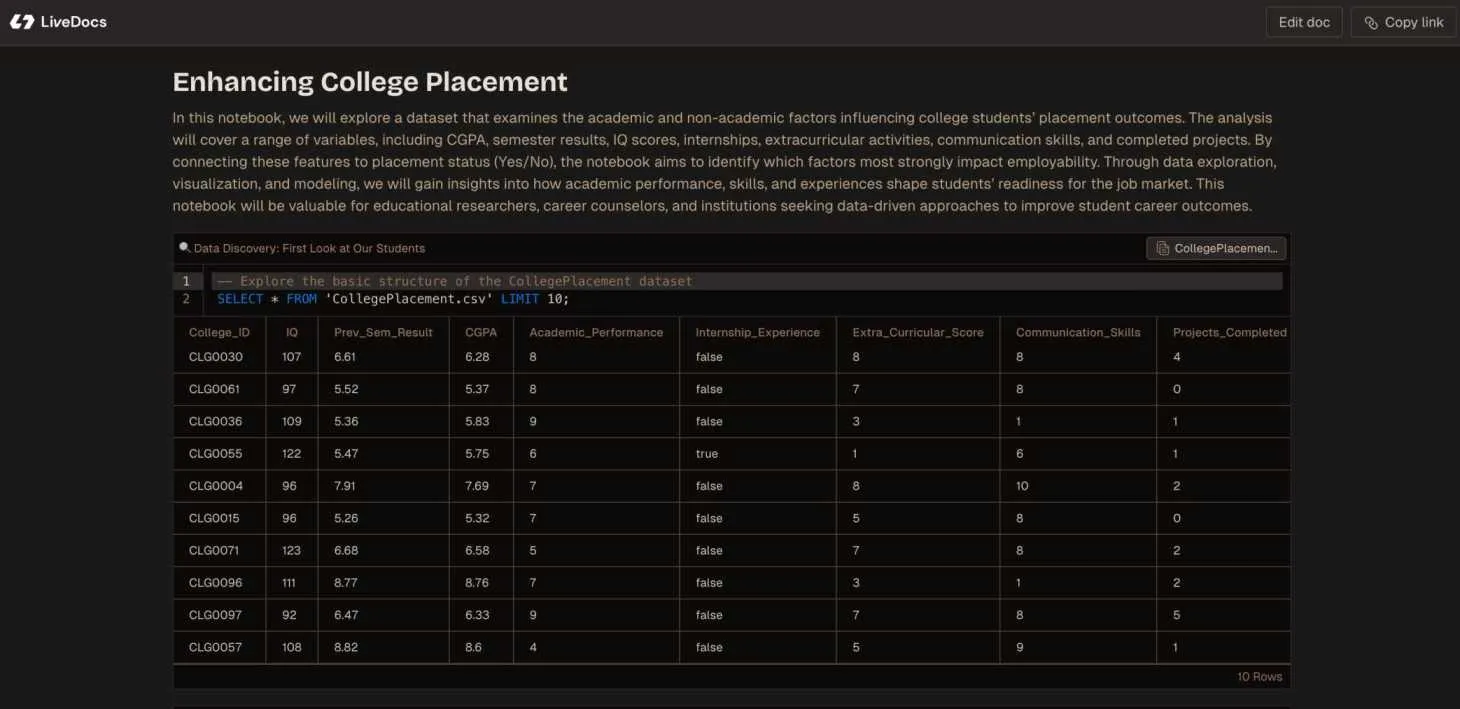Click the LiveDocs logo icon
Viewport: 1460px width, 709px height.
22,21
